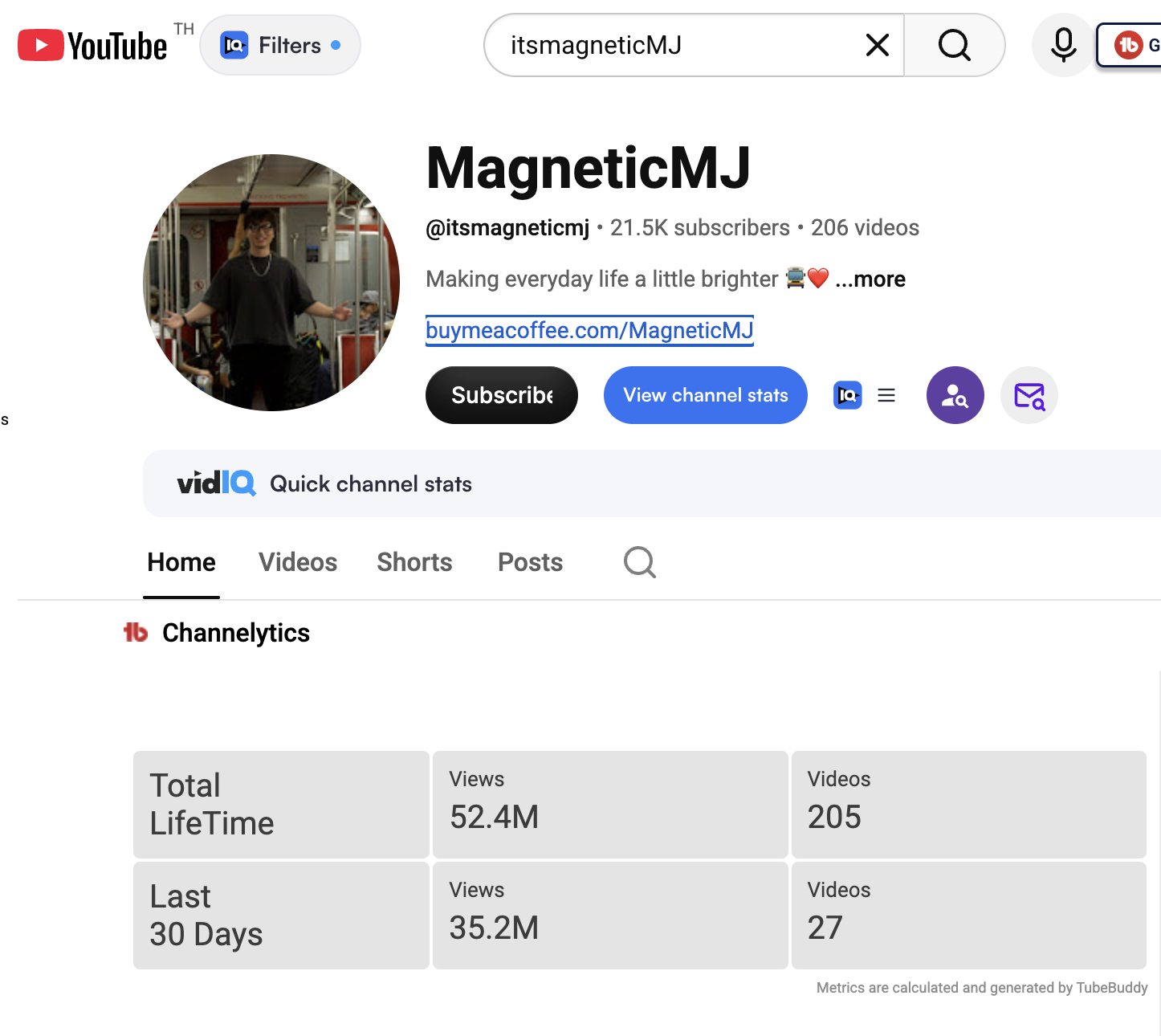Click the TubeBuddy metrics attribution text
The image size is (1161, 1036).
point(982,988)
